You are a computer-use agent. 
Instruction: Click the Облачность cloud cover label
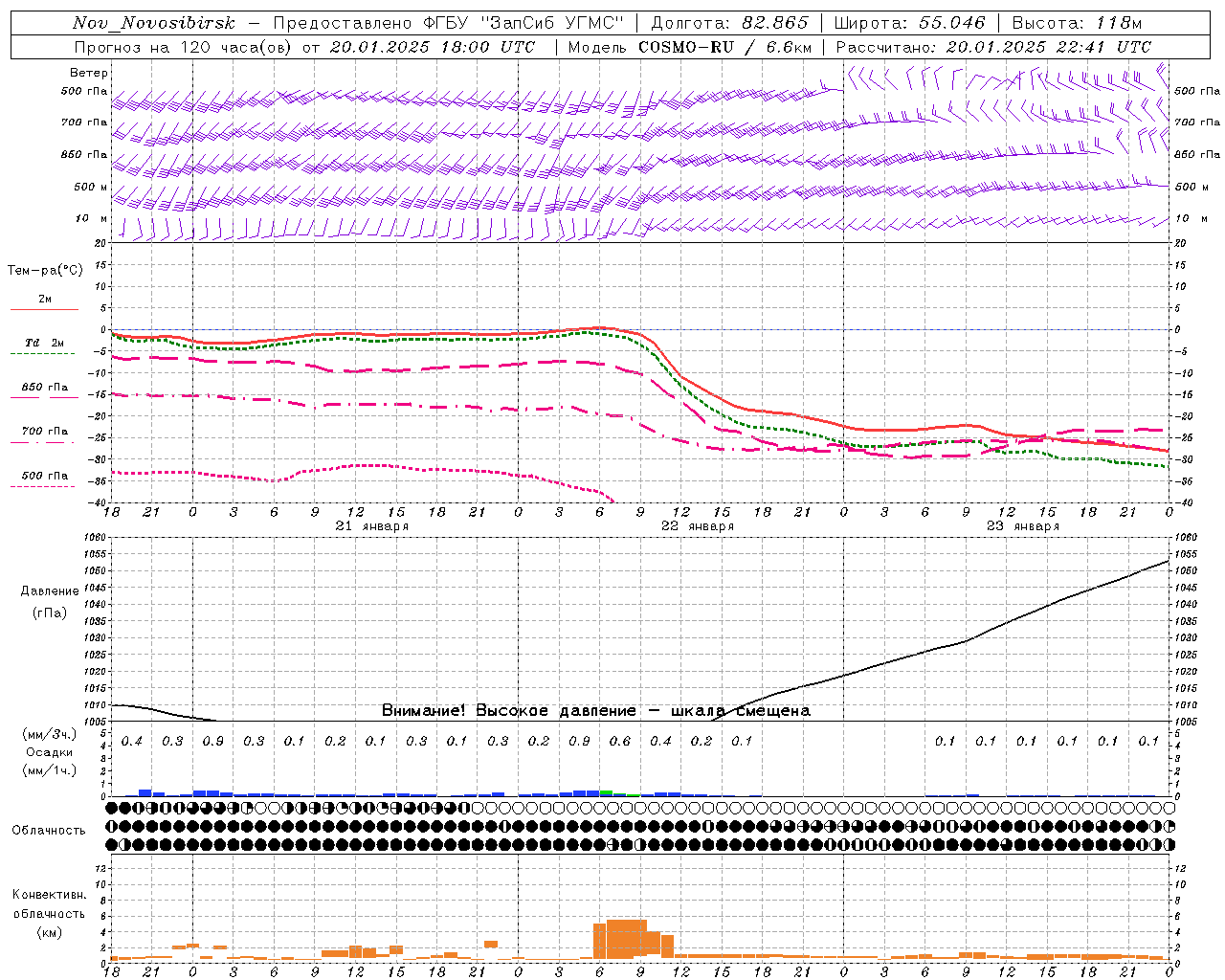49,830
